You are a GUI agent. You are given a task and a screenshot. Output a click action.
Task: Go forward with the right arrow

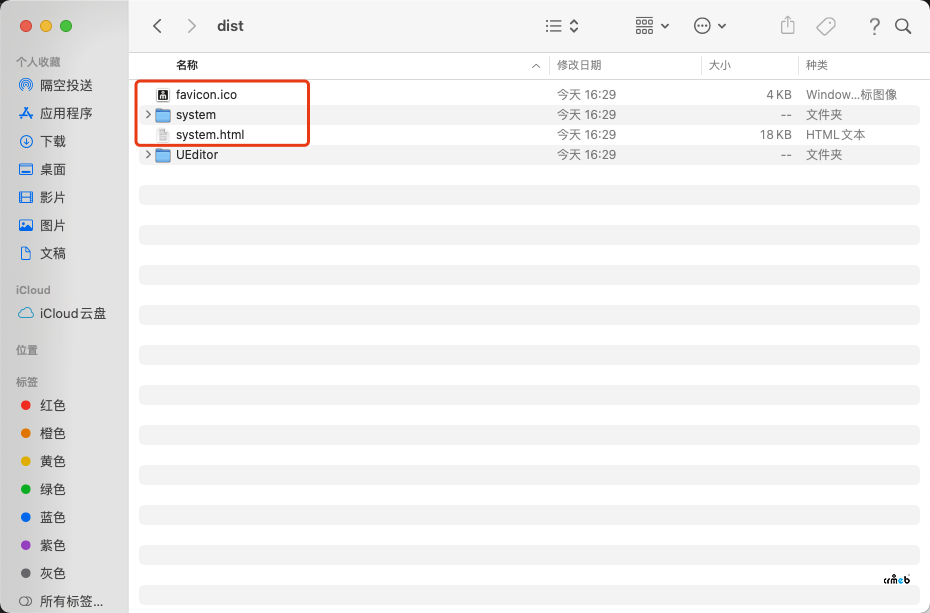pos(192,26)
